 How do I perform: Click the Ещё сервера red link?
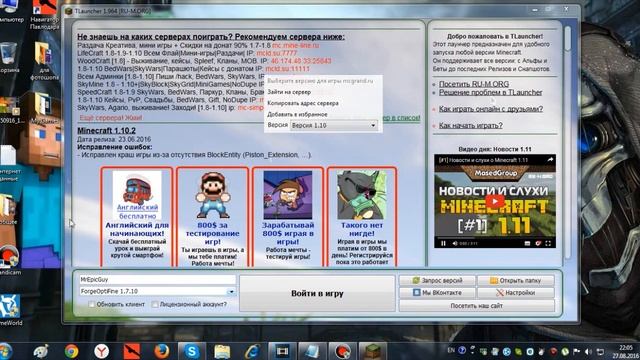(x=111, y=118)
